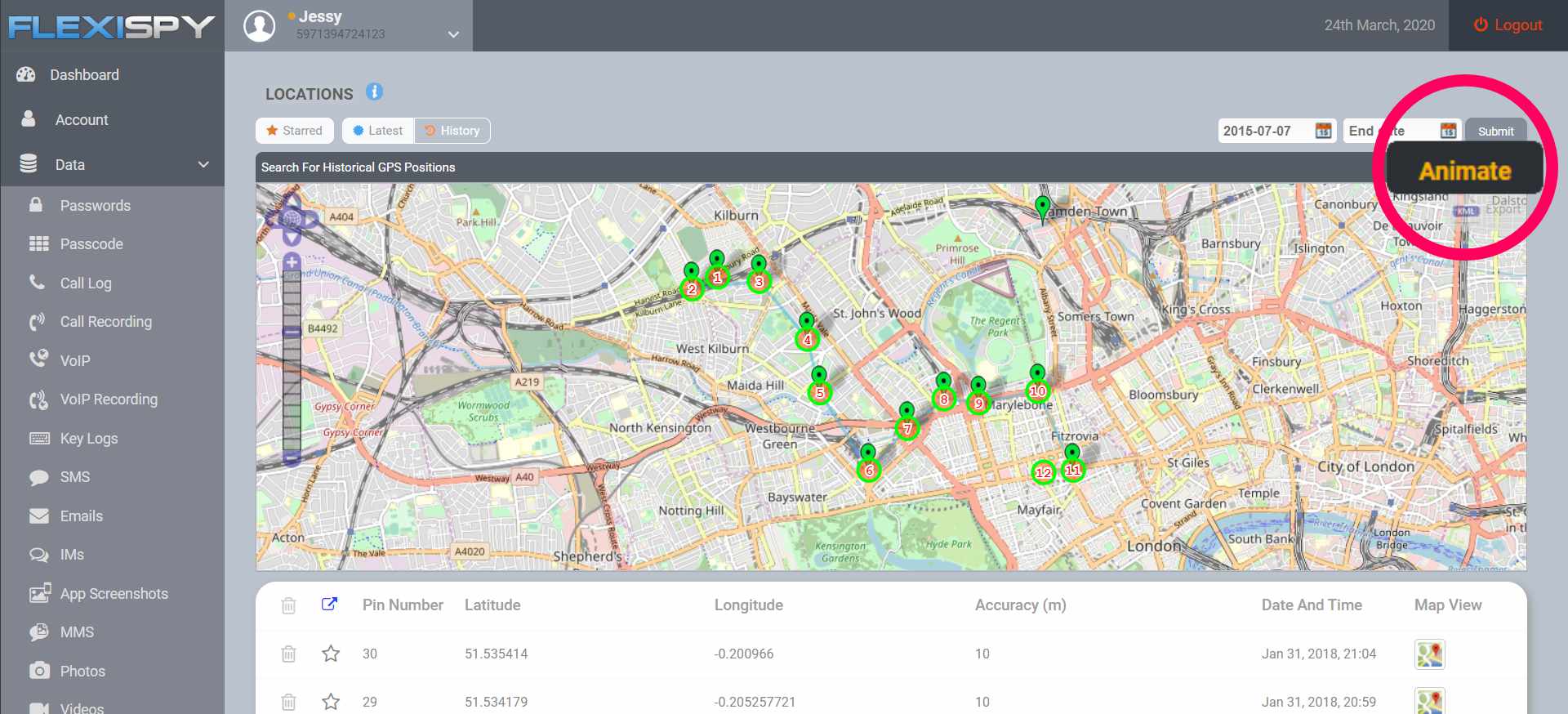Viewport: 1568px width, 714px height.
Task: Click the user avatar icon
Action: coord(260,25)
